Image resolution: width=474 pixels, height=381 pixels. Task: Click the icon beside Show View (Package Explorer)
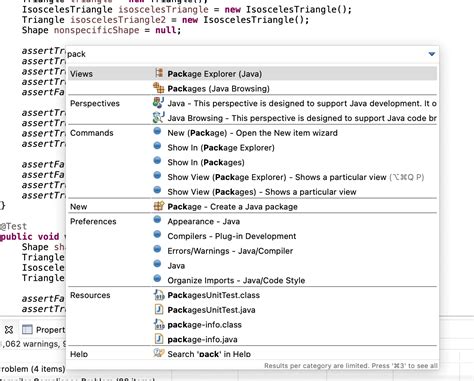click(157, 175)
